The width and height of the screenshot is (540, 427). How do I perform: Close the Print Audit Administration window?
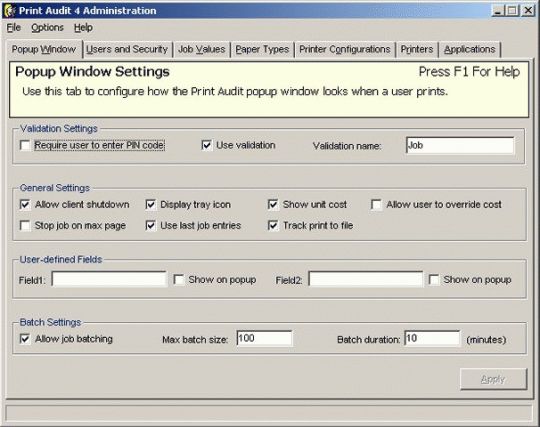pyautogui.click(x=528, y=11)
